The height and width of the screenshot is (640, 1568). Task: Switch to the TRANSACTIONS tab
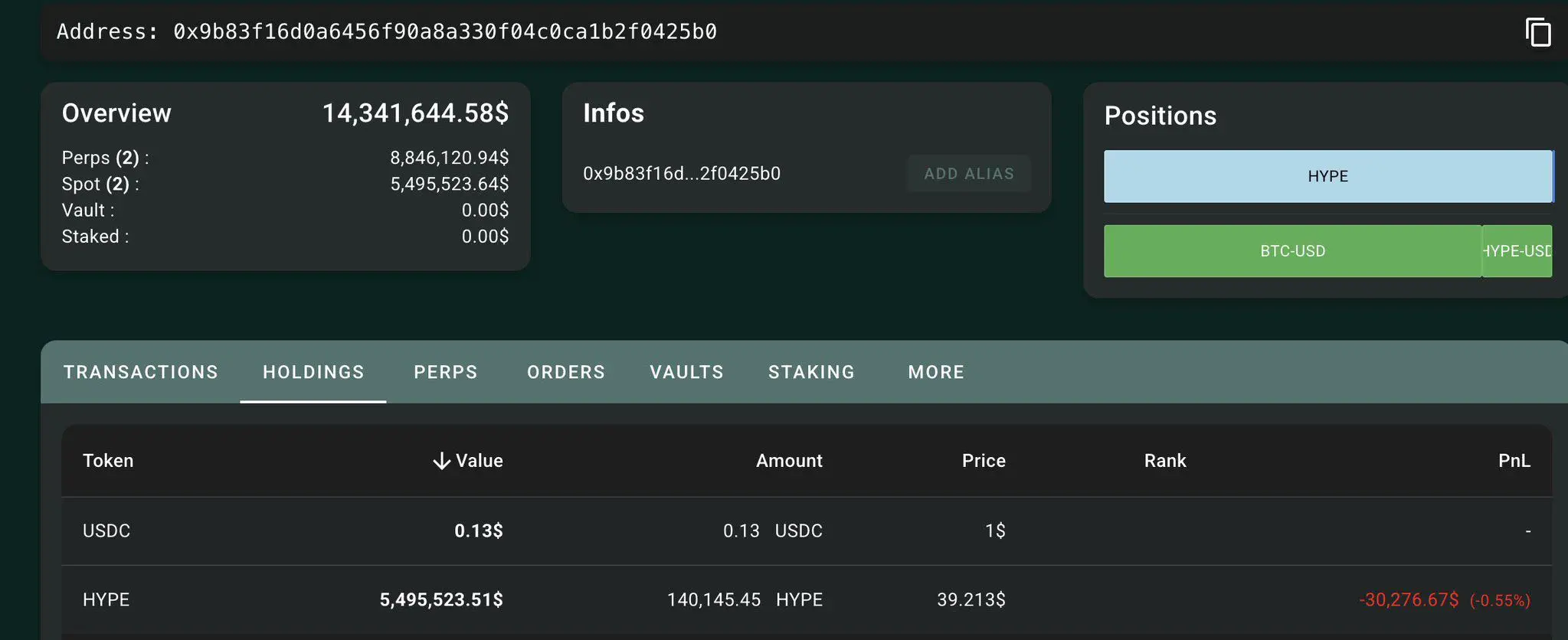[x=141, y=372]
